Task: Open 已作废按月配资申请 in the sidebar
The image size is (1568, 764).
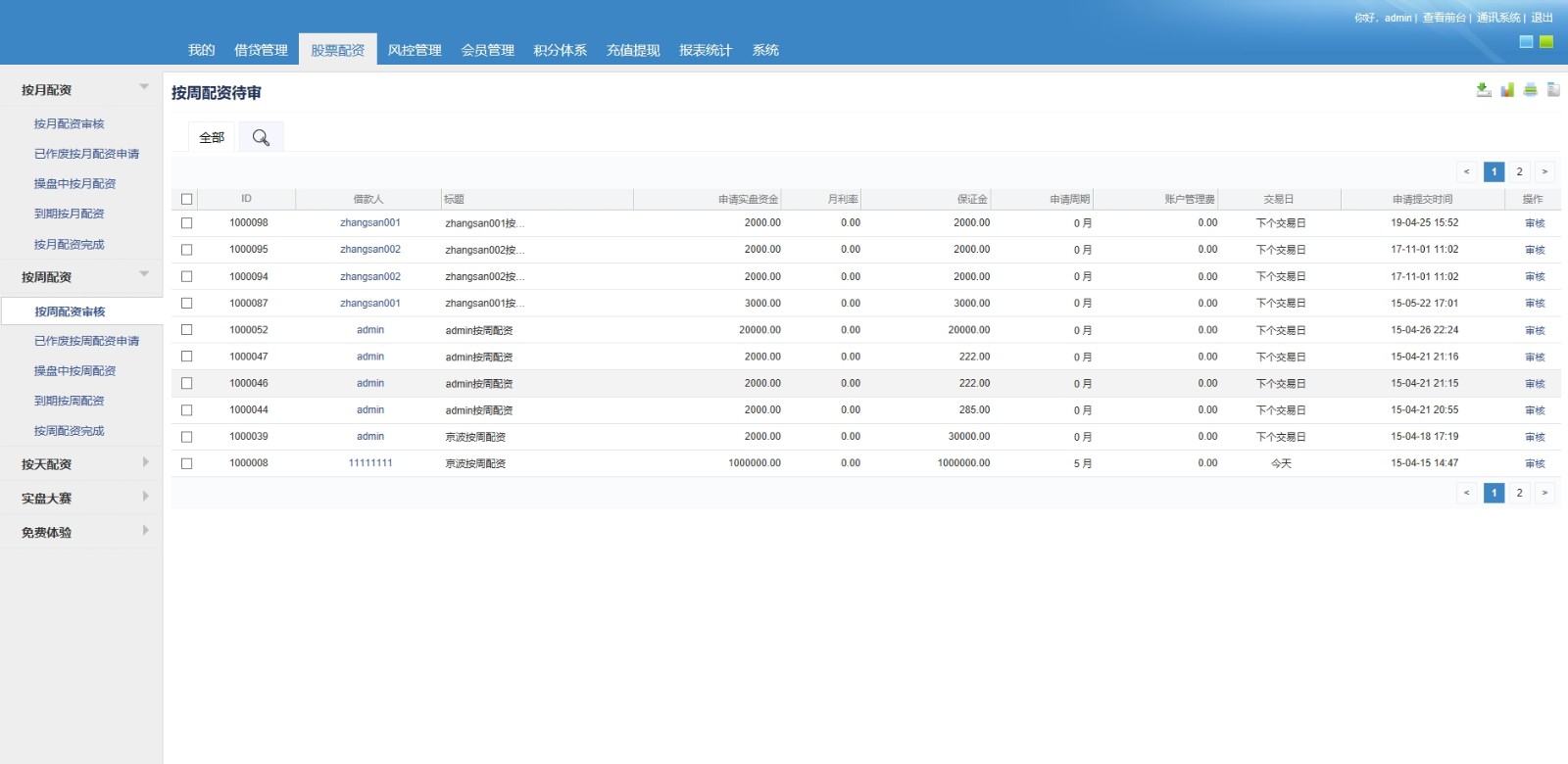Action: [87, 154]
